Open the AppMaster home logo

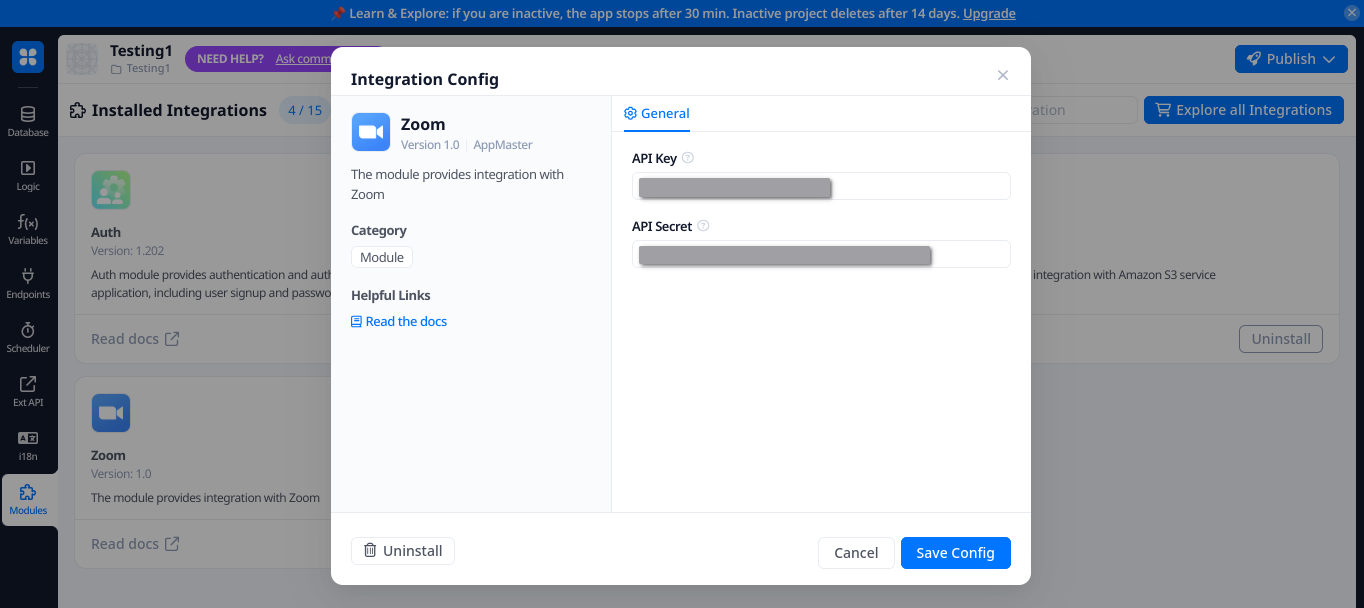click(28, 57)
